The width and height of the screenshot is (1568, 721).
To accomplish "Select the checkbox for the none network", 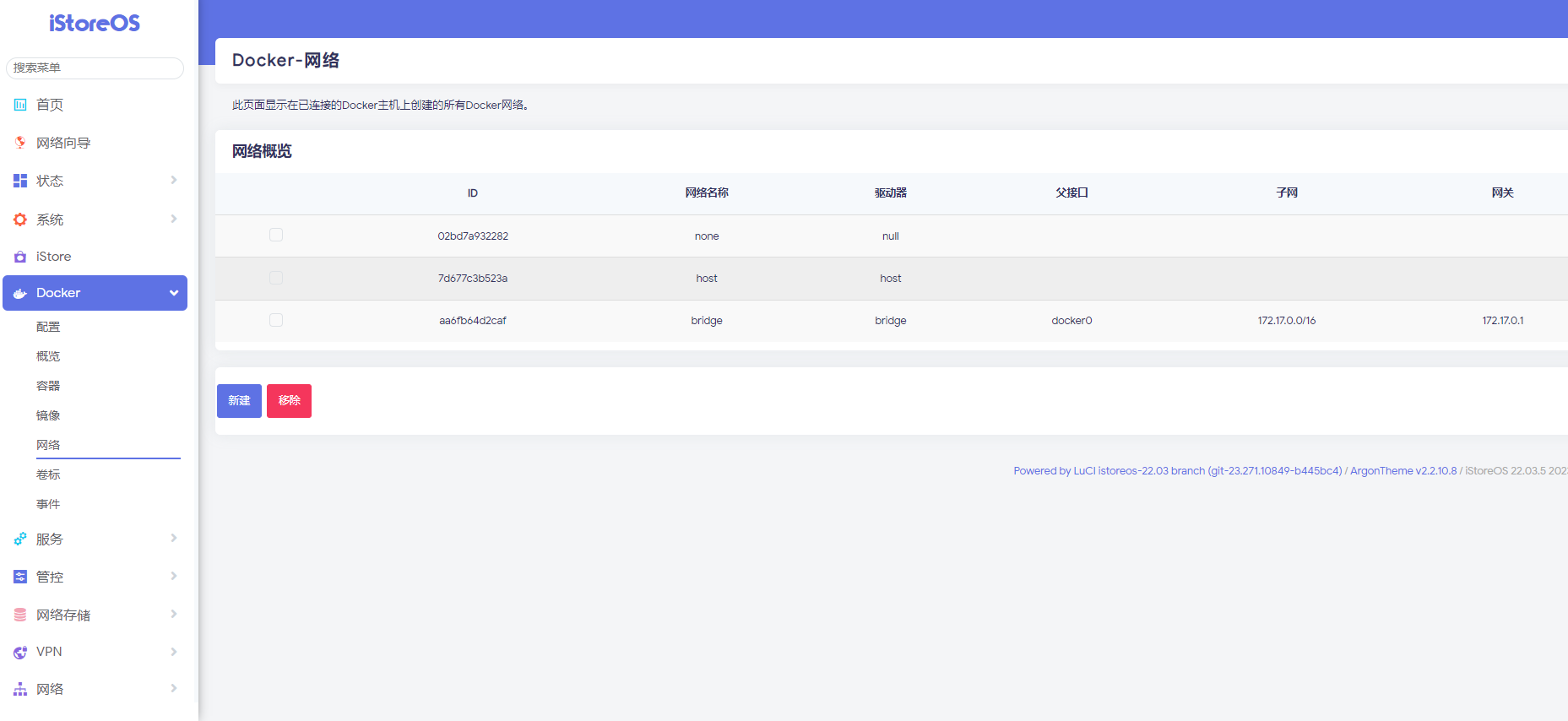I will point(276,236).
